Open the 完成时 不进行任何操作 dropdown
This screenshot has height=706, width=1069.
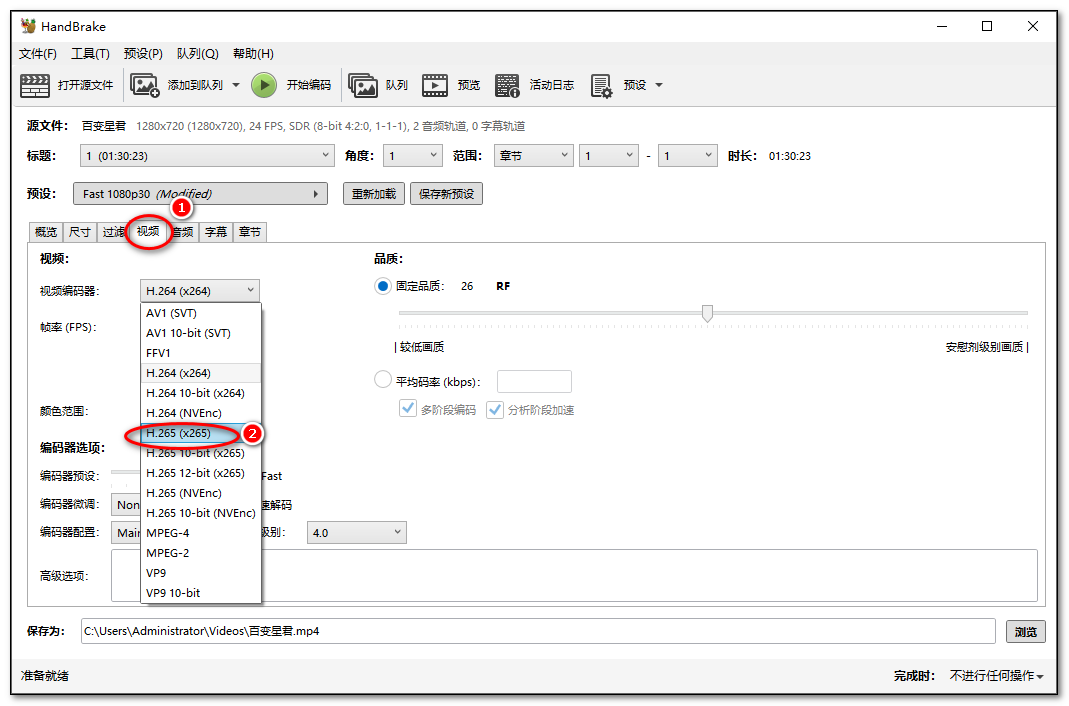tap(997, 676)
